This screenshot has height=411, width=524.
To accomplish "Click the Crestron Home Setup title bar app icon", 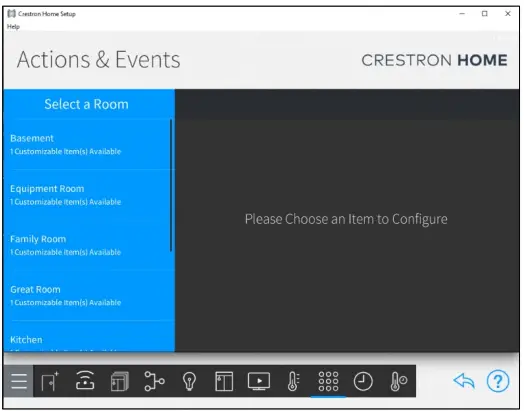I will pos(12,14).
